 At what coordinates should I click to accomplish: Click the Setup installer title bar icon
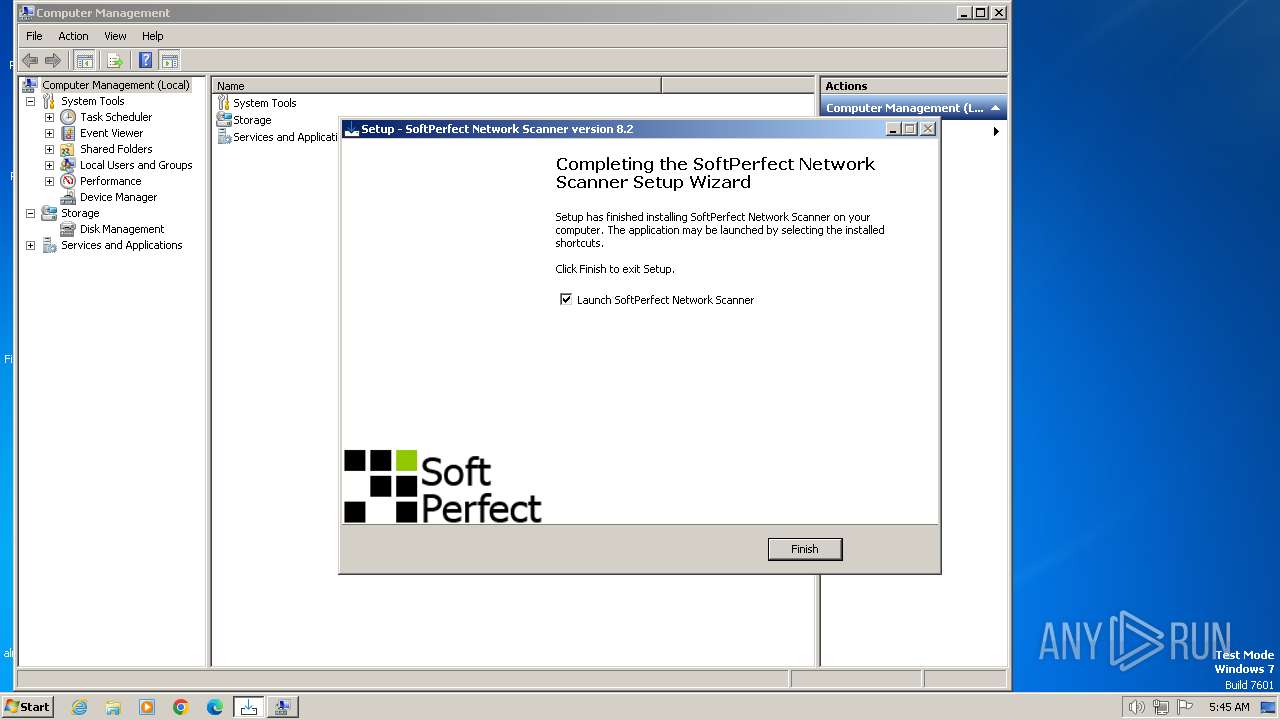(351, 129)
